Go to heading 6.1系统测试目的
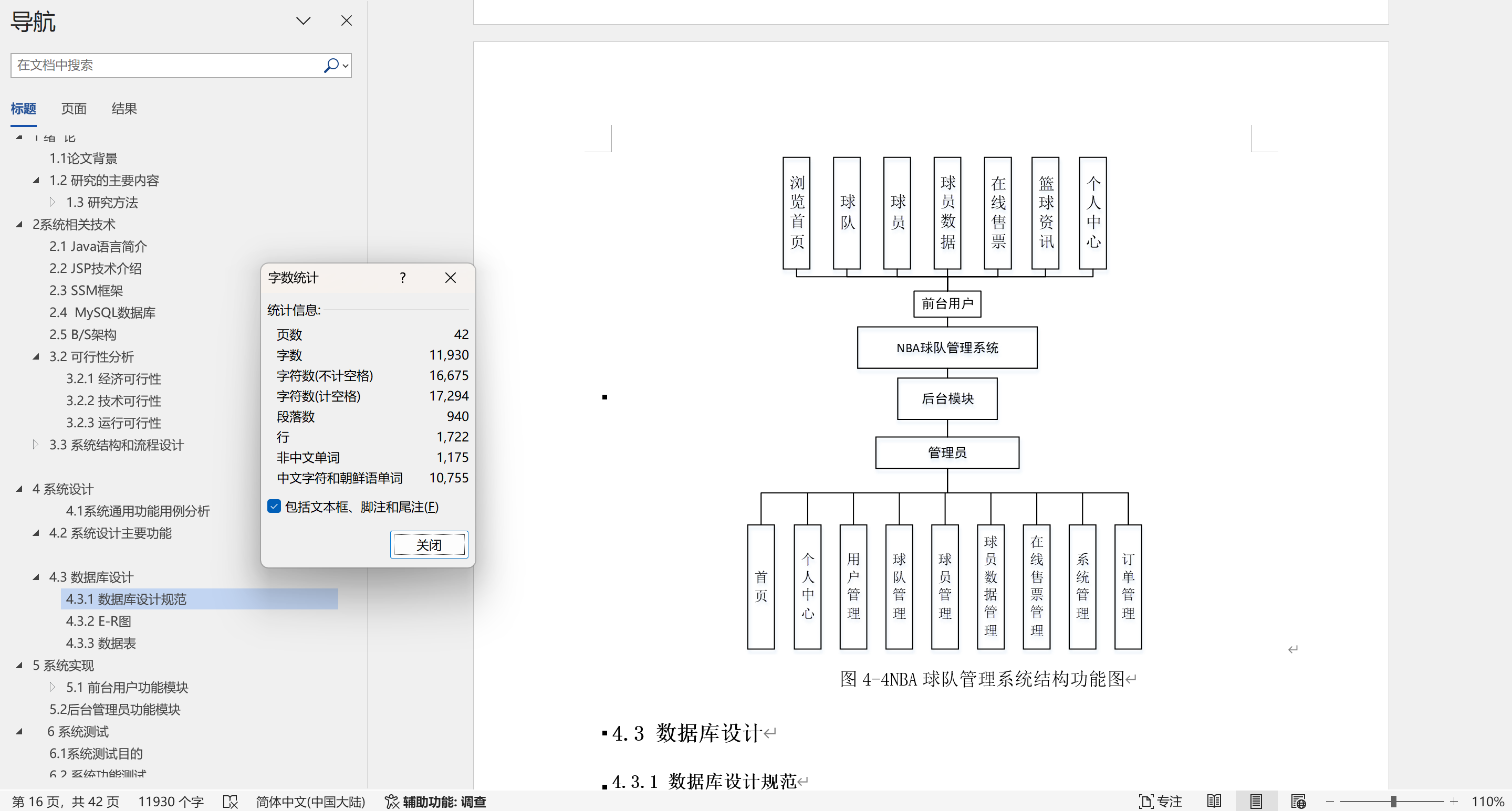The height and width of the screenshot is (811, 1512). pyautogui.click(x=96, y=753)
